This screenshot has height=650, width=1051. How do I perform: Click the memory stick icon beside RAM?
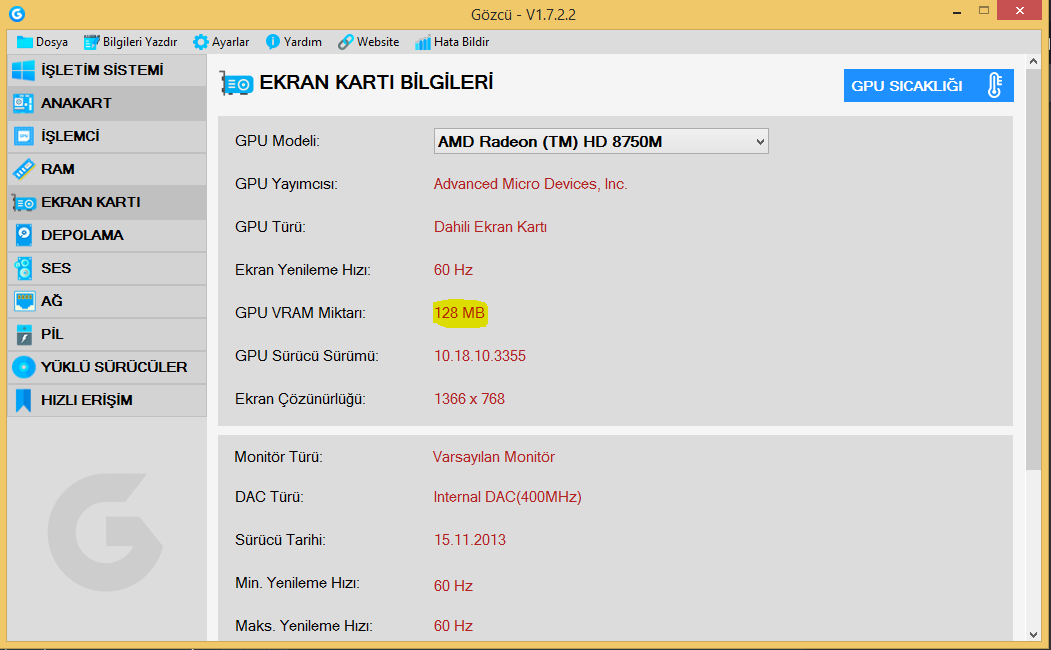[x=23, y=169]
